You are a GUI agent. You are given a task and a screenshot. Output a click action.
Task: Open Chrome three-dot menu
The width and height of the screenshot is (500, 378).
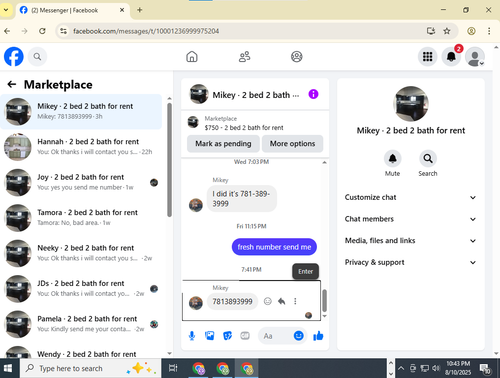tap(489, 31)
